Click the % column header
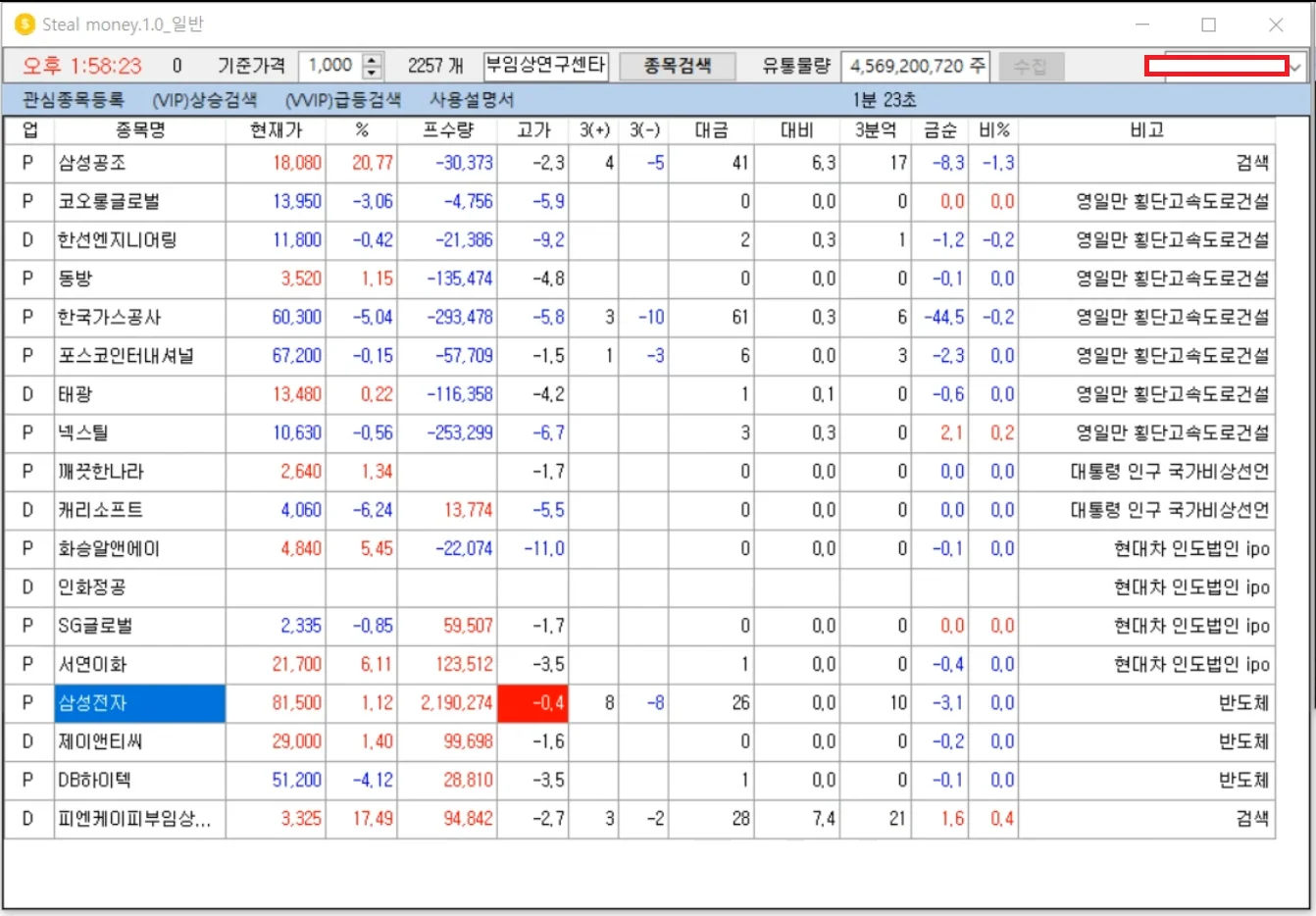 (x=362, y=130)
